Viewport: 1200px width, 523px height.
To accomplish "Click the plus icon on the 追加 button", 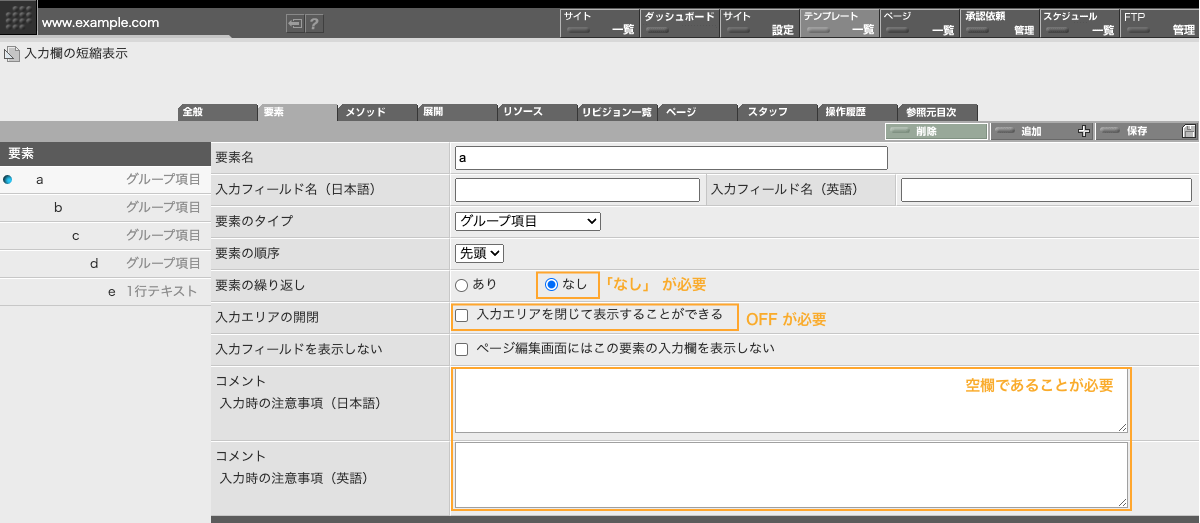I will tap(1083, 131).
